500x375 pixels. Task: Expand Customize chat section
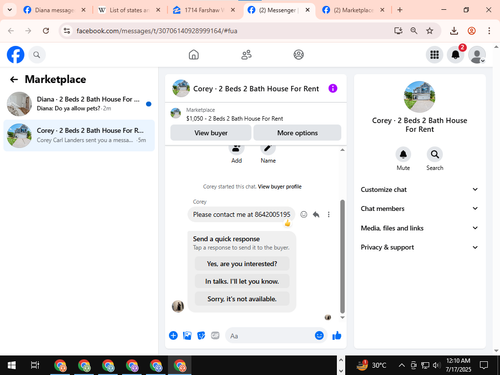[419, 189]
